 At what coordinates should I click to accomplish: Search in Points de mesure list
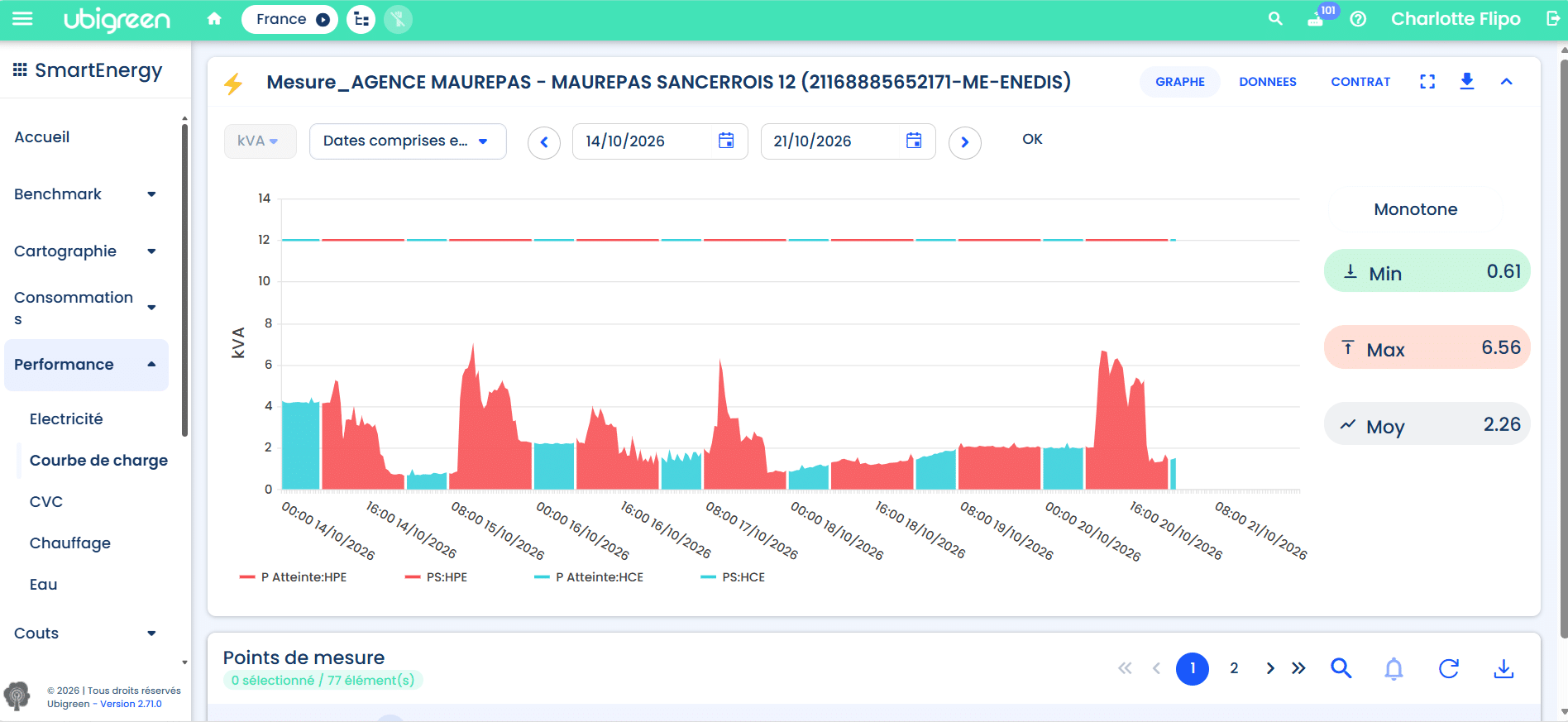coord(1341,668)
